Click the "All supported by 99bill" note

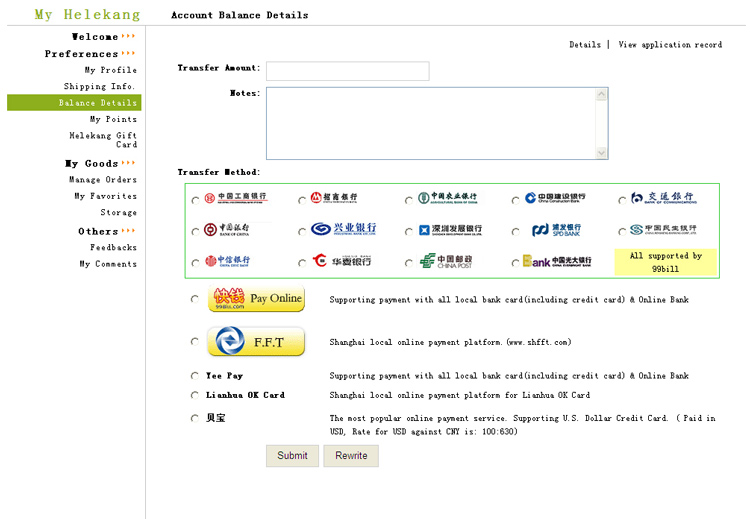pyautogui.click(x=666, y=262)
